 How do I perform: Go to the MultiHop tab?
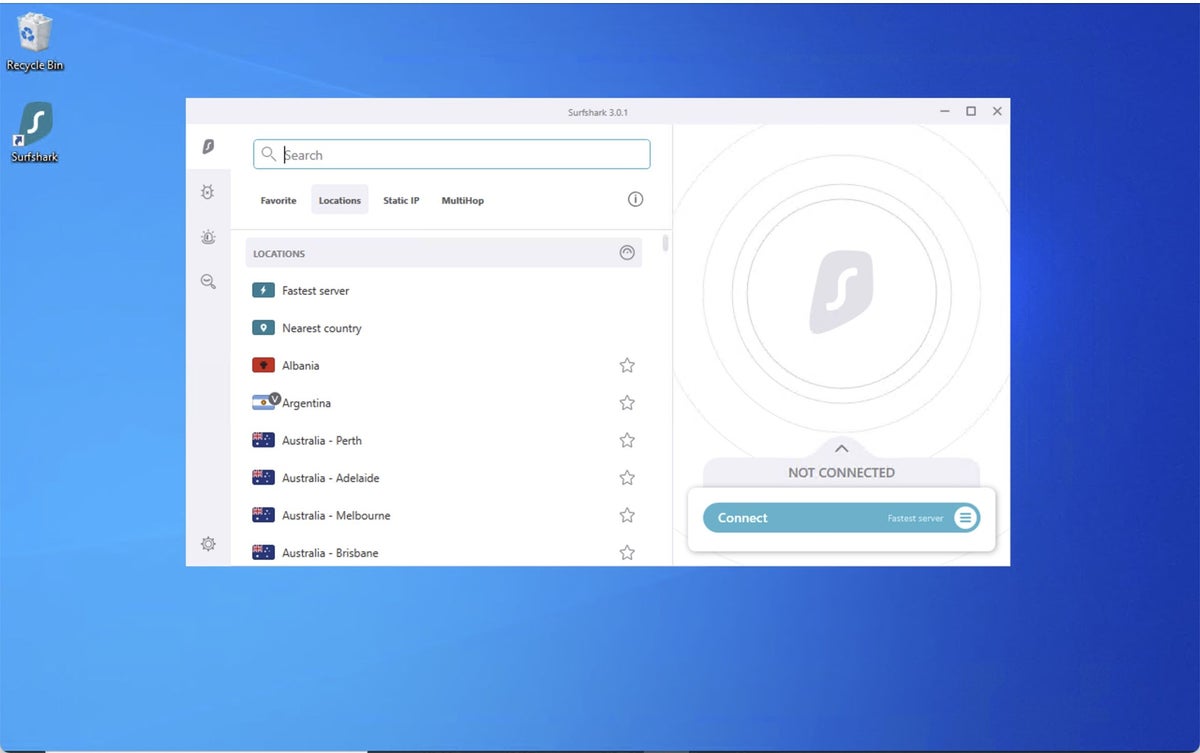(463, 200)
